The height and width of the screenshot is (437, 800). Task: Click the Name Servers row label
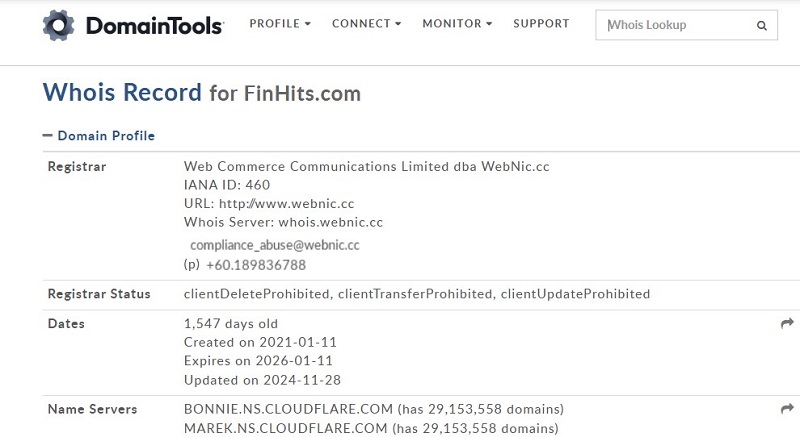pos(92,409)
